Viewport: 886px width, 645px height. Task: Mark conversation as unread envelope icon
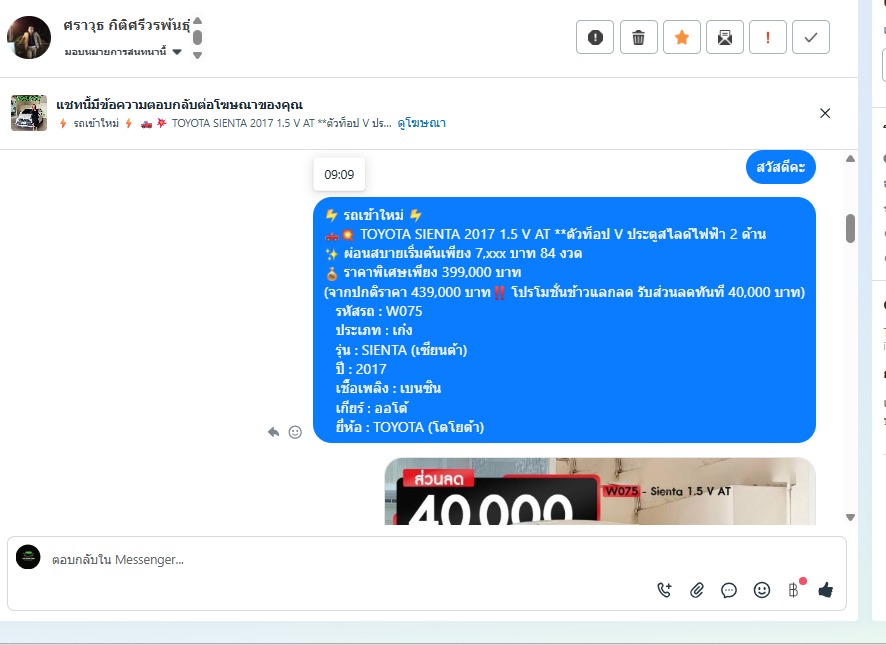[x=724, y=37]
